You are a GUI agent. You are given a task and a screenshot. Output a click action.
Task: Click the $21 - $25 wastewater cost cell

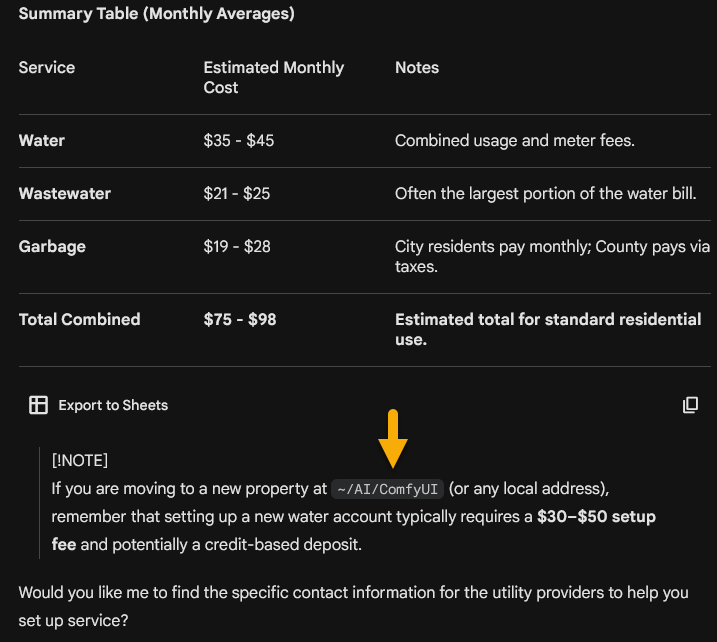pos(236,193)
